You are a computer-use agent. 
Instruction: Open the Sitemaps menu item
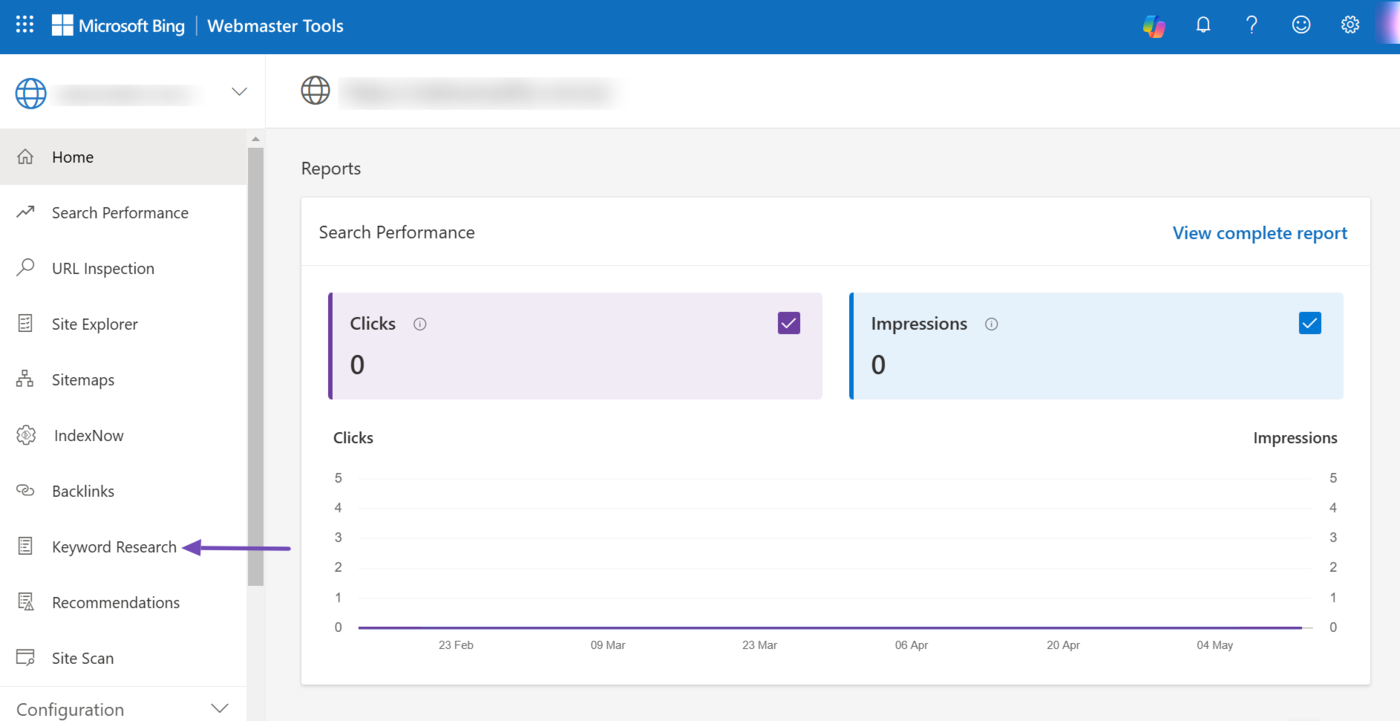click(x=83, y=380)
